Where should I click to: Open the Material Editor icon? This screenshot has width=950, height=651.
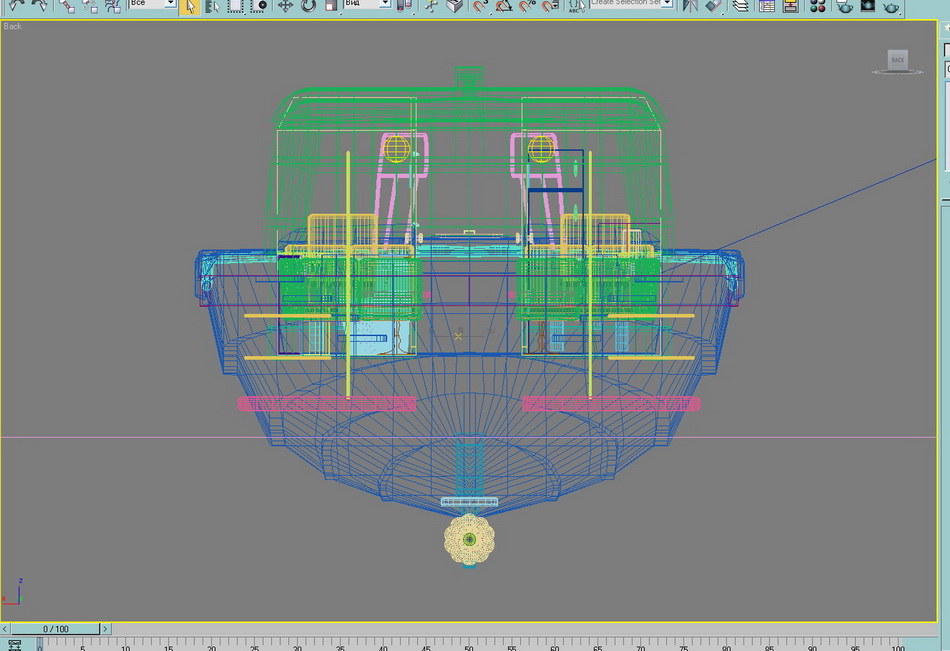[x=817, y=6]
